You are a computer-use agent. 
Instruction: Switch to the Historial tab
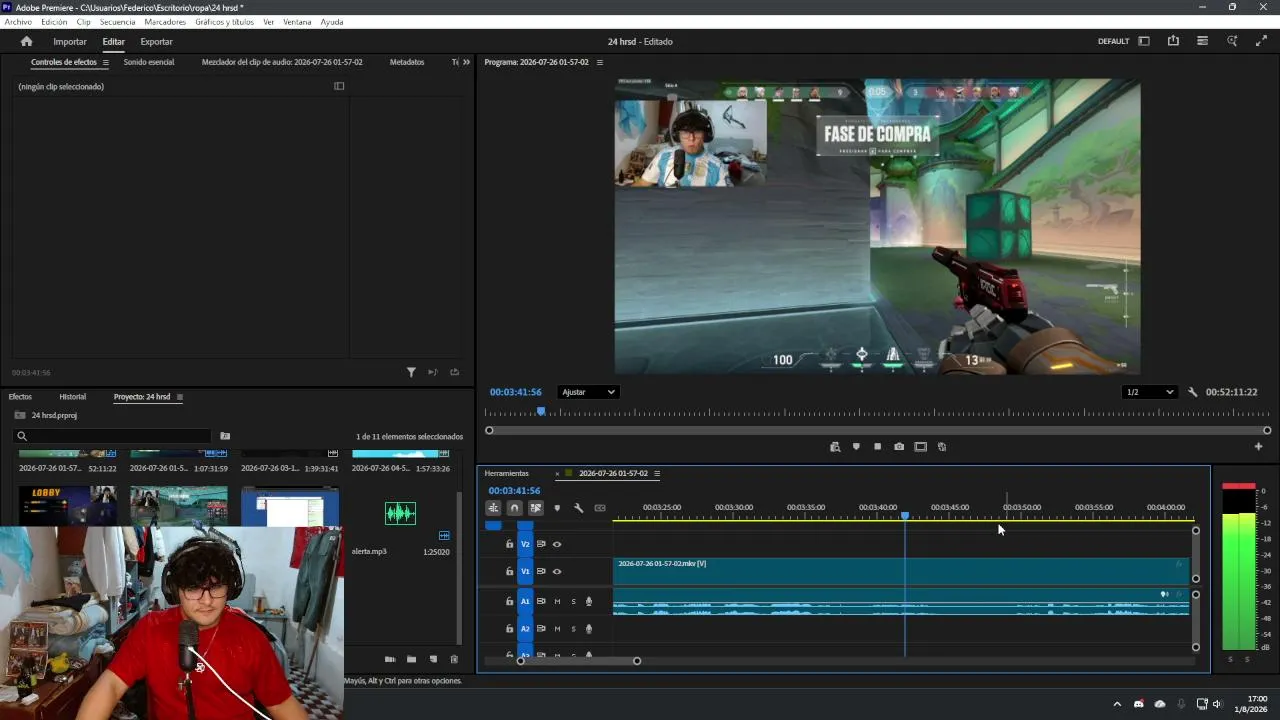point(72,397)
